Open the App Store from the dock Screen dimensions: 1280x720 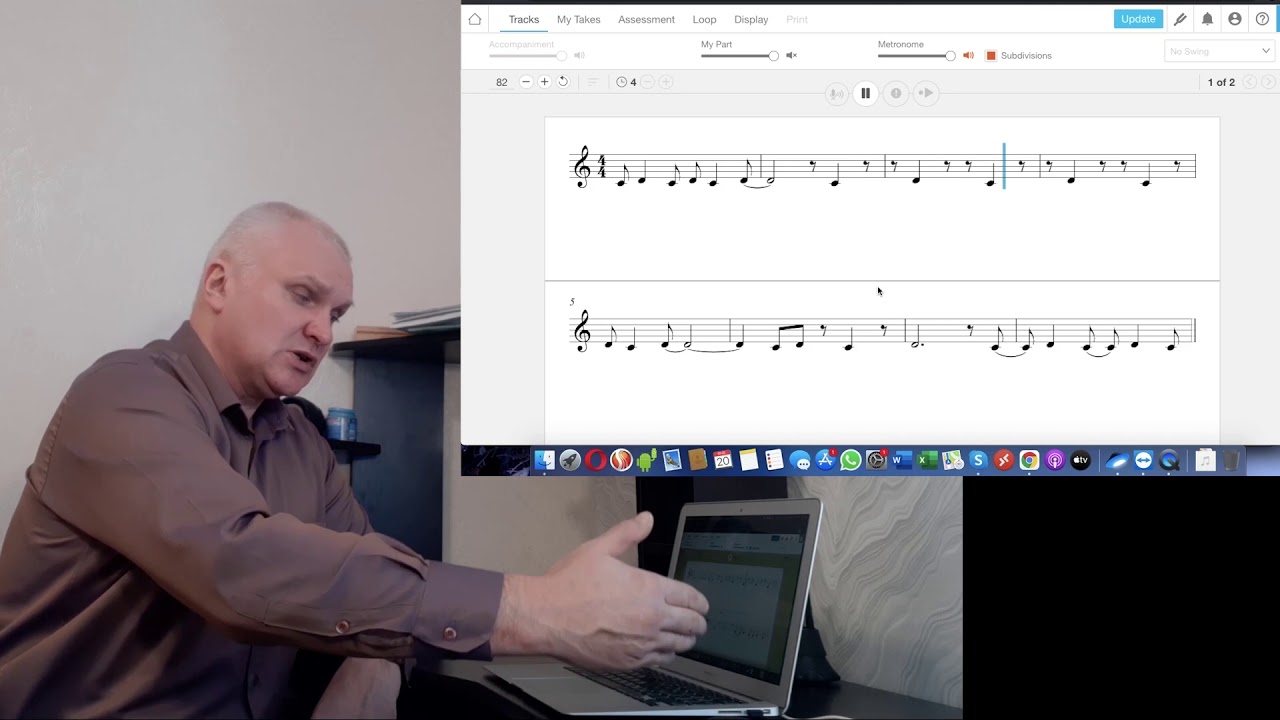pos(825,460)
